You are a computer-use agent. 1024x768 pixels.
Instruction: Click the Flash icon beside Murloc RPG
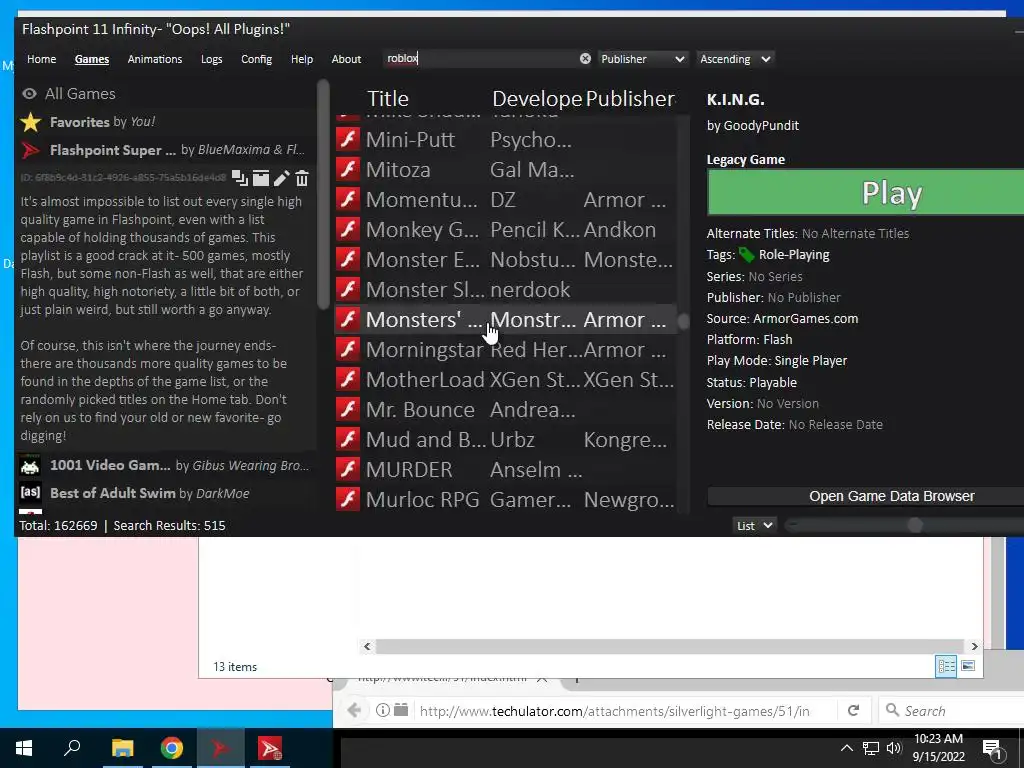(348, 500)
